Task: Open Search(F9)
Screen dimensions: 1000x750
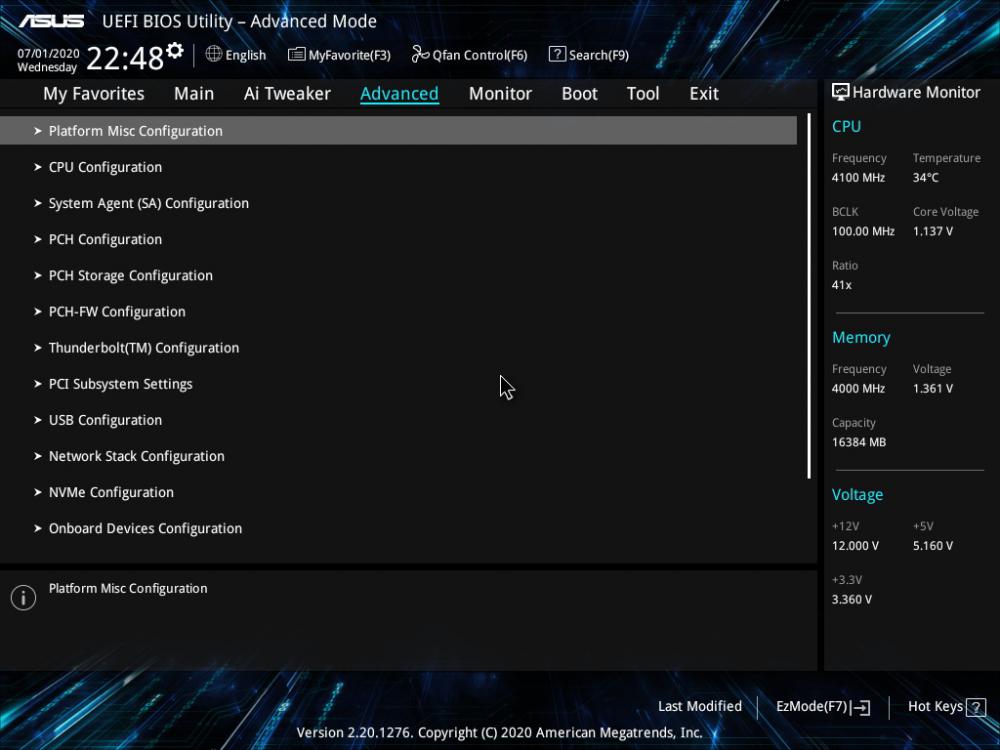Action: click(x=589, y=55)
